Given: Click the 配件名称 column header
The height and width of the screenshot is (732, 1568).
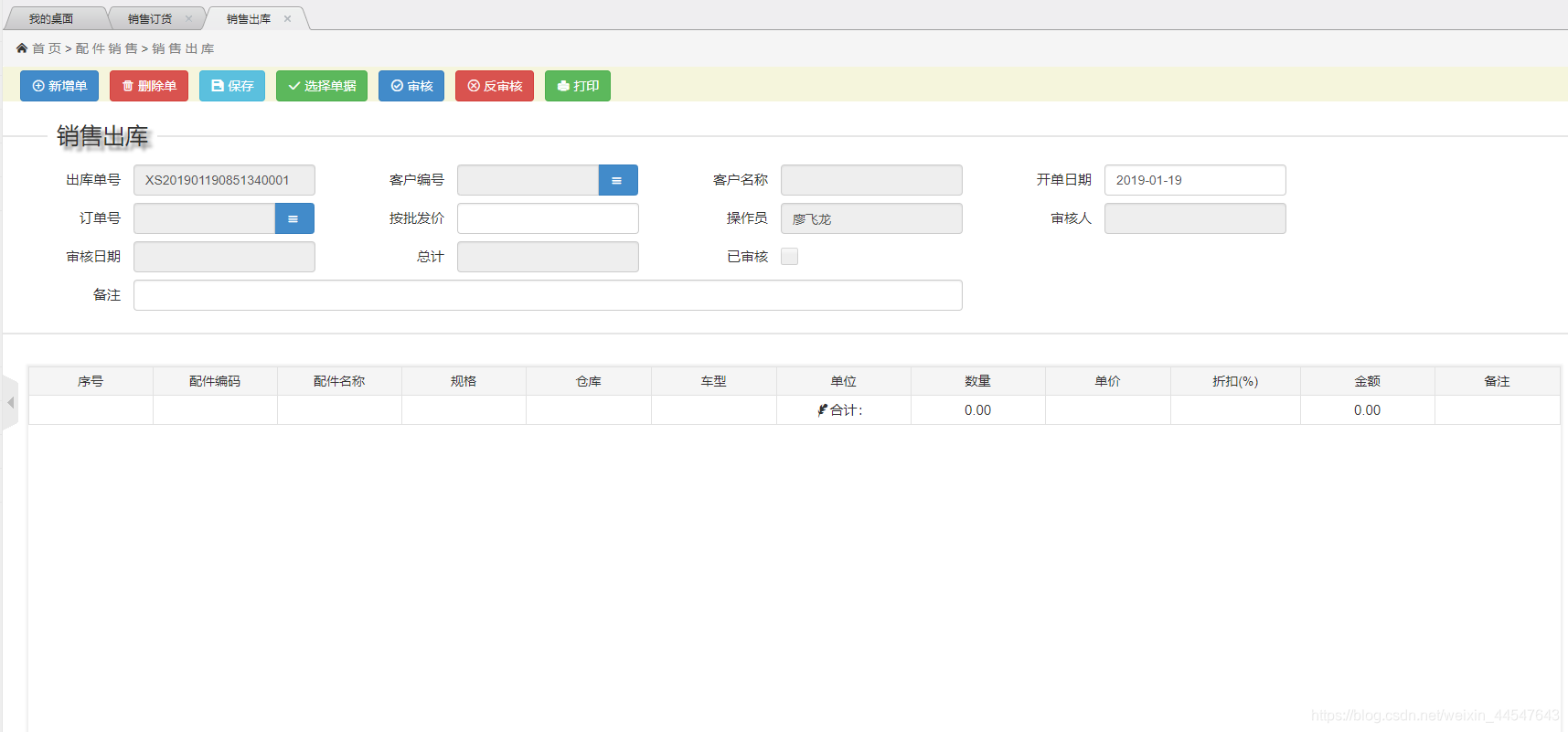Looking at the screenshot, I should pos(339,381).
